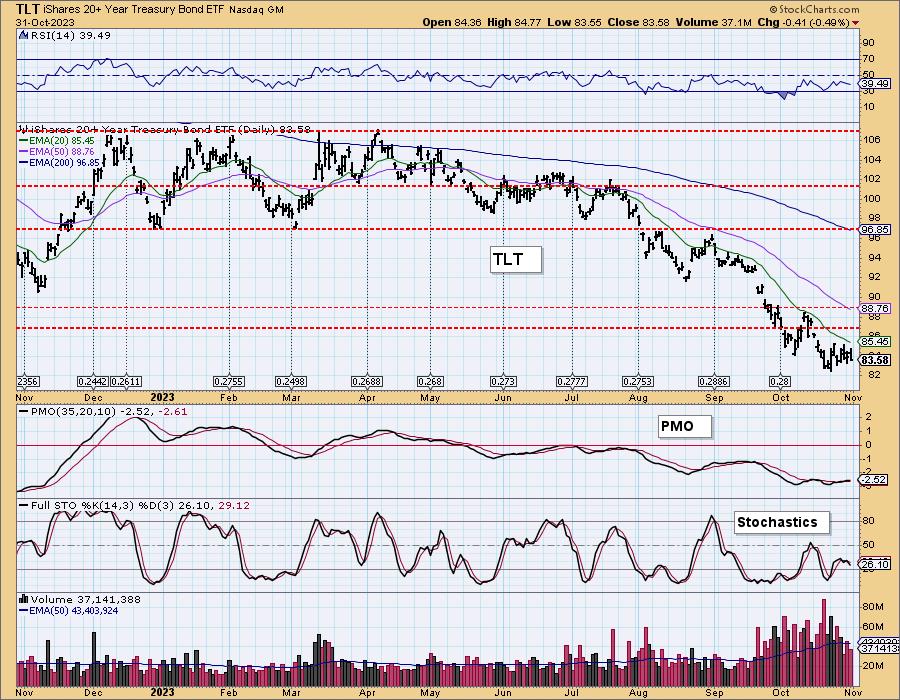
Task: Click the iShares 20+ Year Treasury Bond ETF header title
Action: 134,10
